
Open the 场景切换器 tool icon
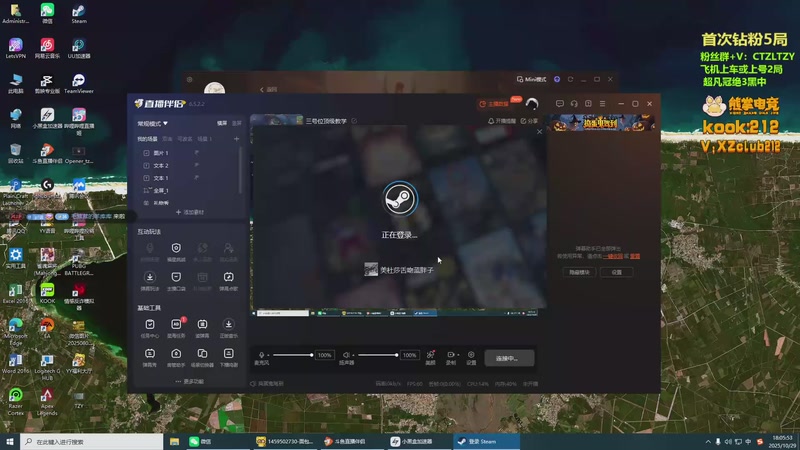click(203, 354)
